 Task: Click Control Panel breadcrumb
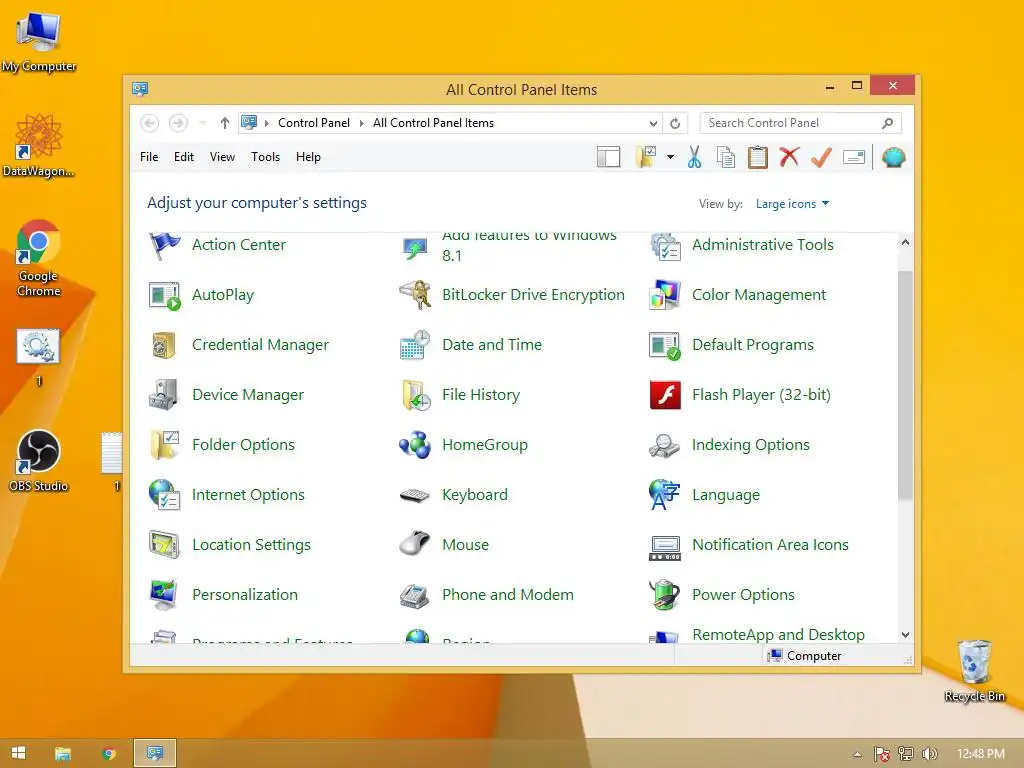(313, 123)
